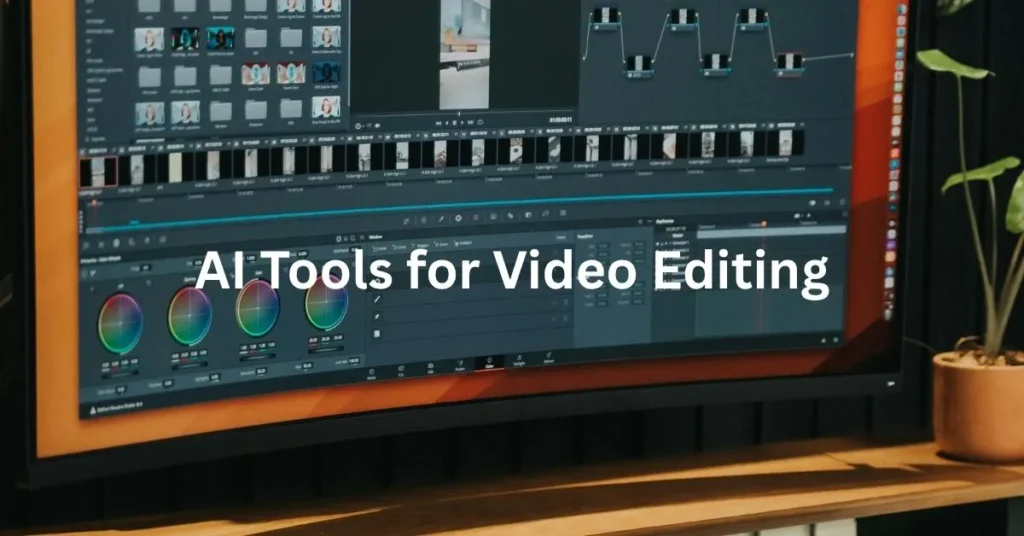Click the circle window row icon
1024x536 pixels.
377,281
